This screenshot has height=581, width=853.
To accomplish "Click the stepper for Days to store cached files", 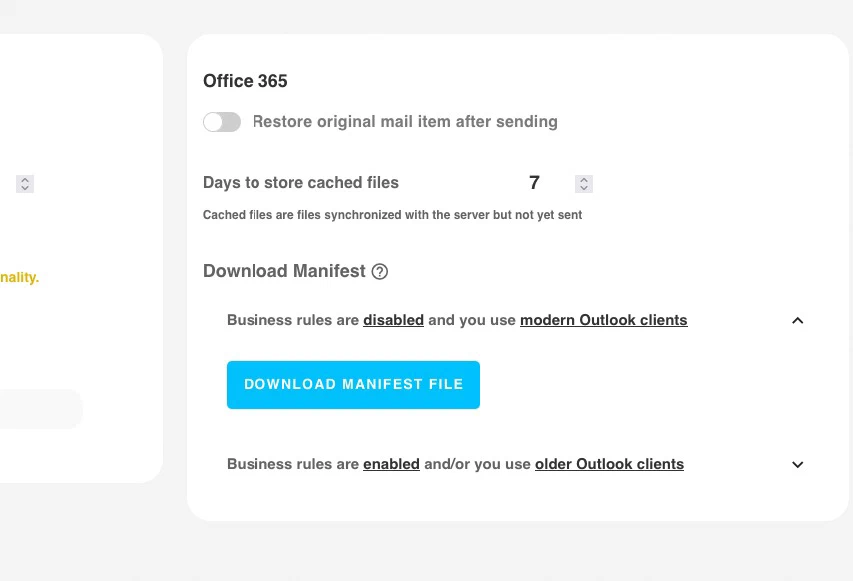I will pos(584,184).
